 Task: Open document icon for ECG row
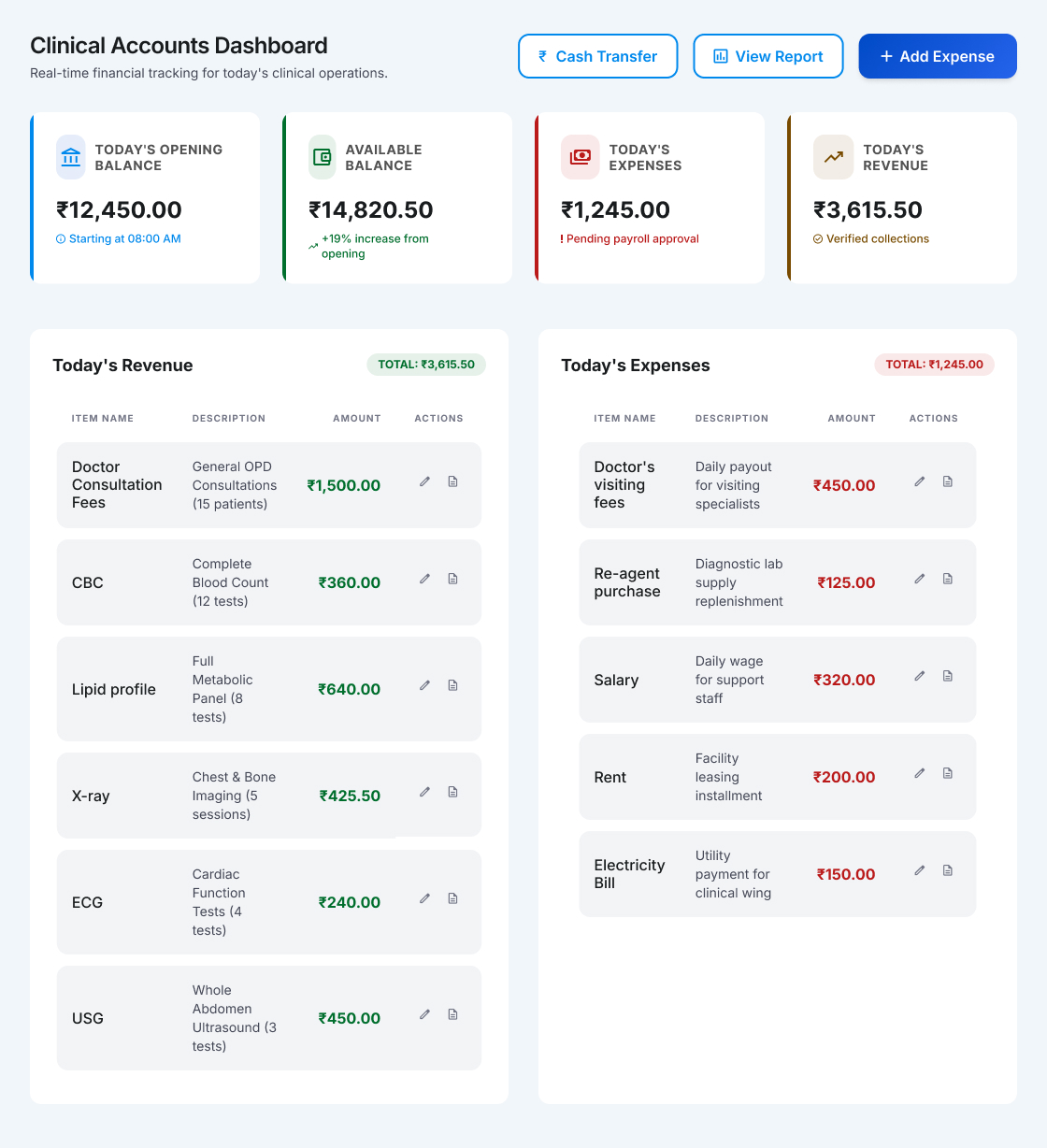[453, 898]
